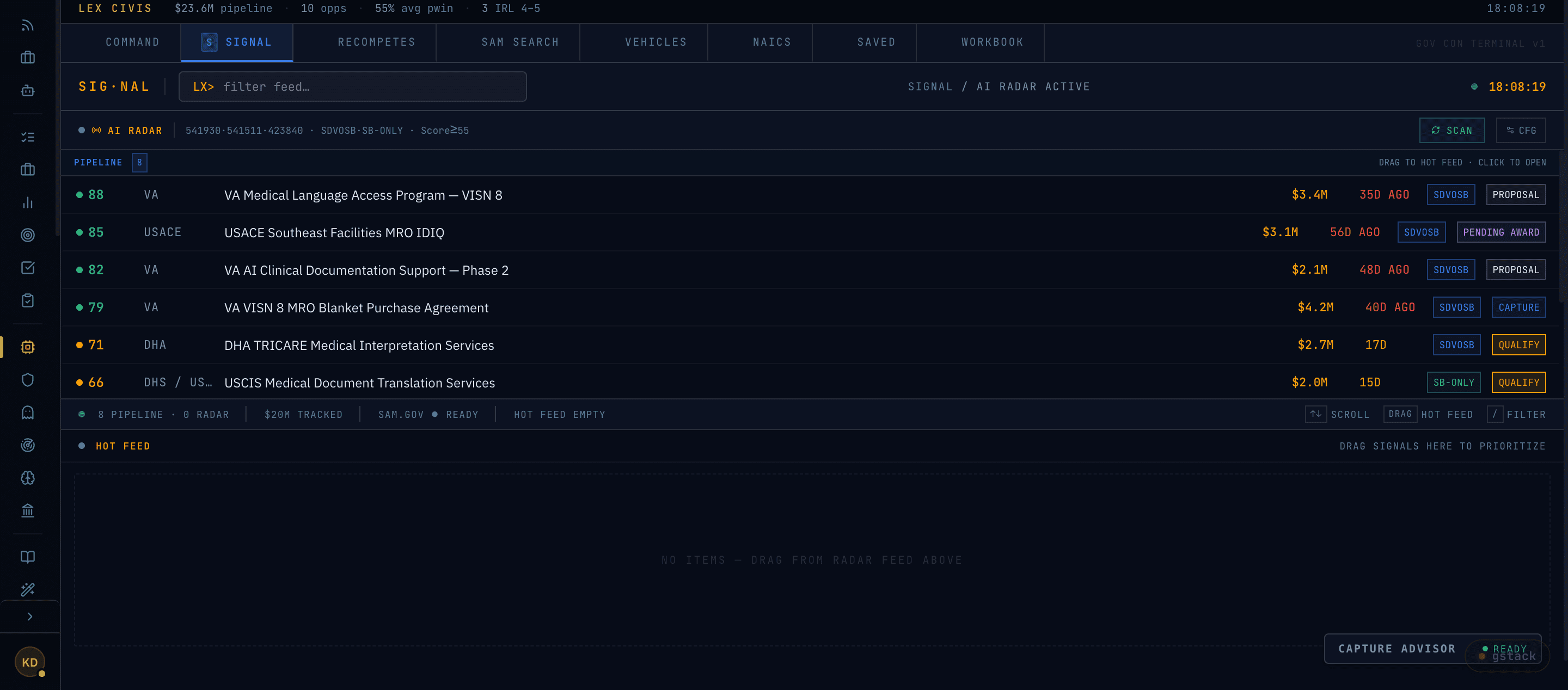Click PROPOSAL tag on score 82 row
This screenshot has height=690, width=1568.
(1516, 269)
